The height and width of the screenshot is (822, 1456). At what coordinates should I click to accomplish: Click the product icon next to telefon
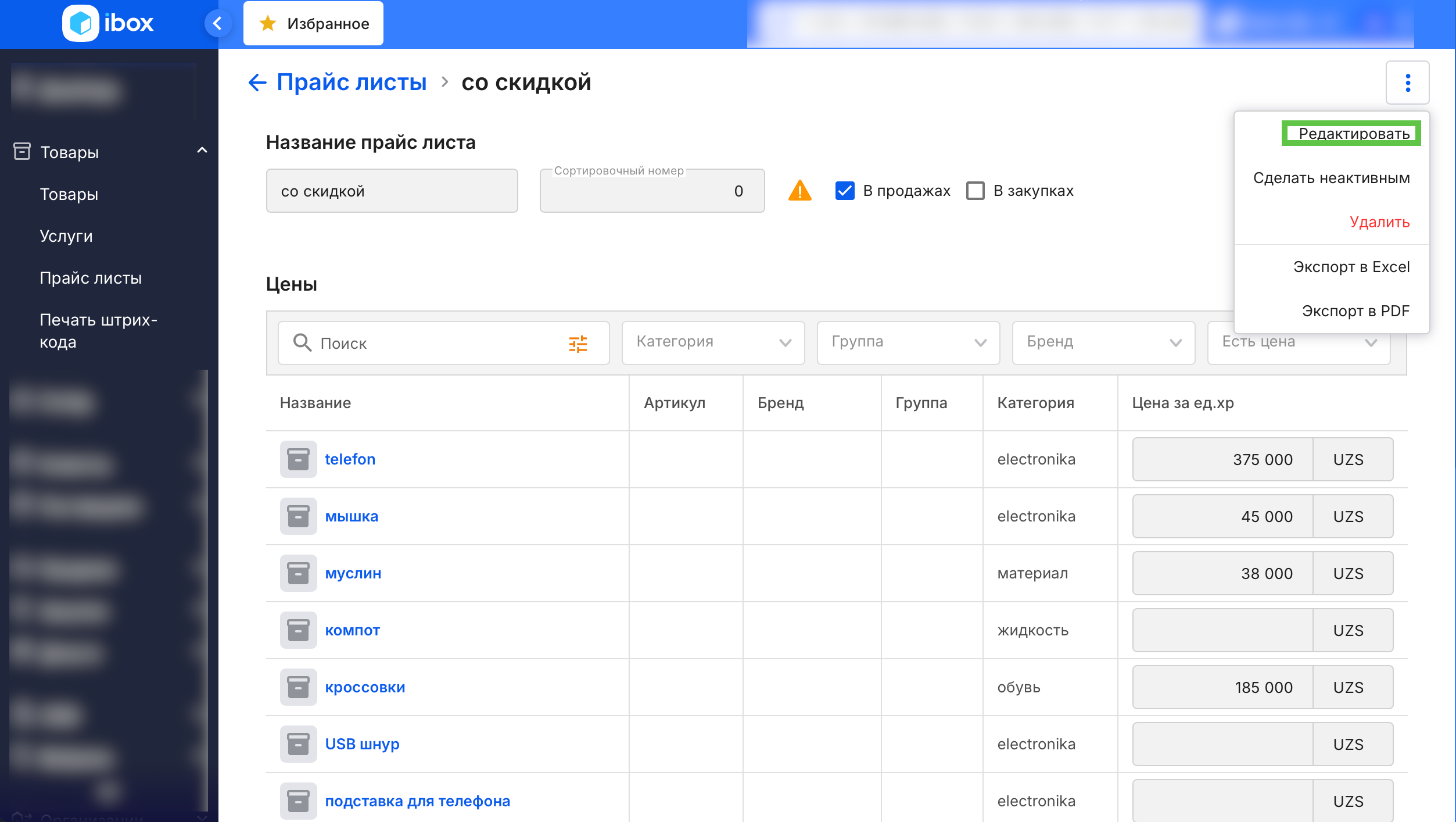coord(298,459)
